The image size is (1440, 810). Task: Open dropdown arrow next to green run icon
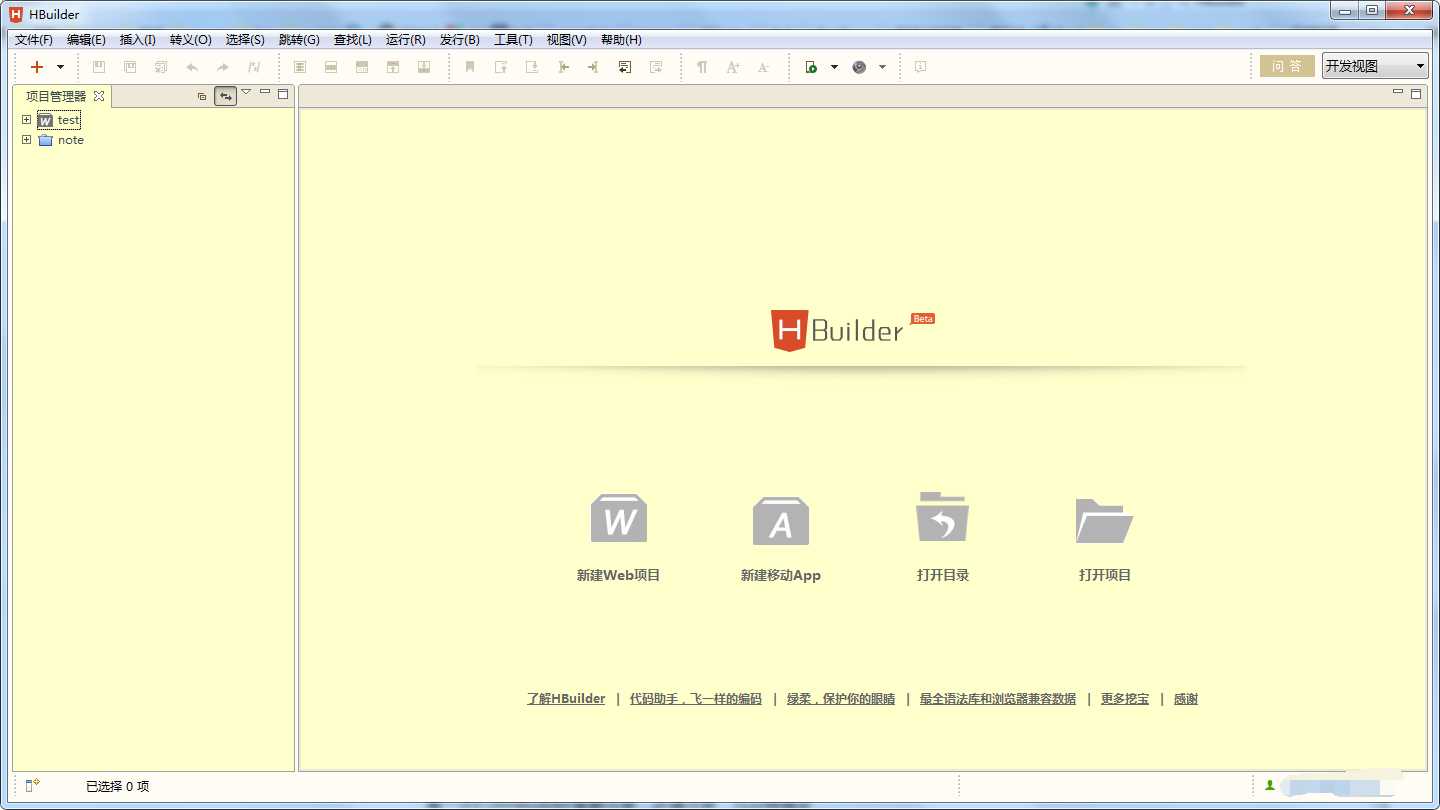pyautogui.click(x=834, y=67)
